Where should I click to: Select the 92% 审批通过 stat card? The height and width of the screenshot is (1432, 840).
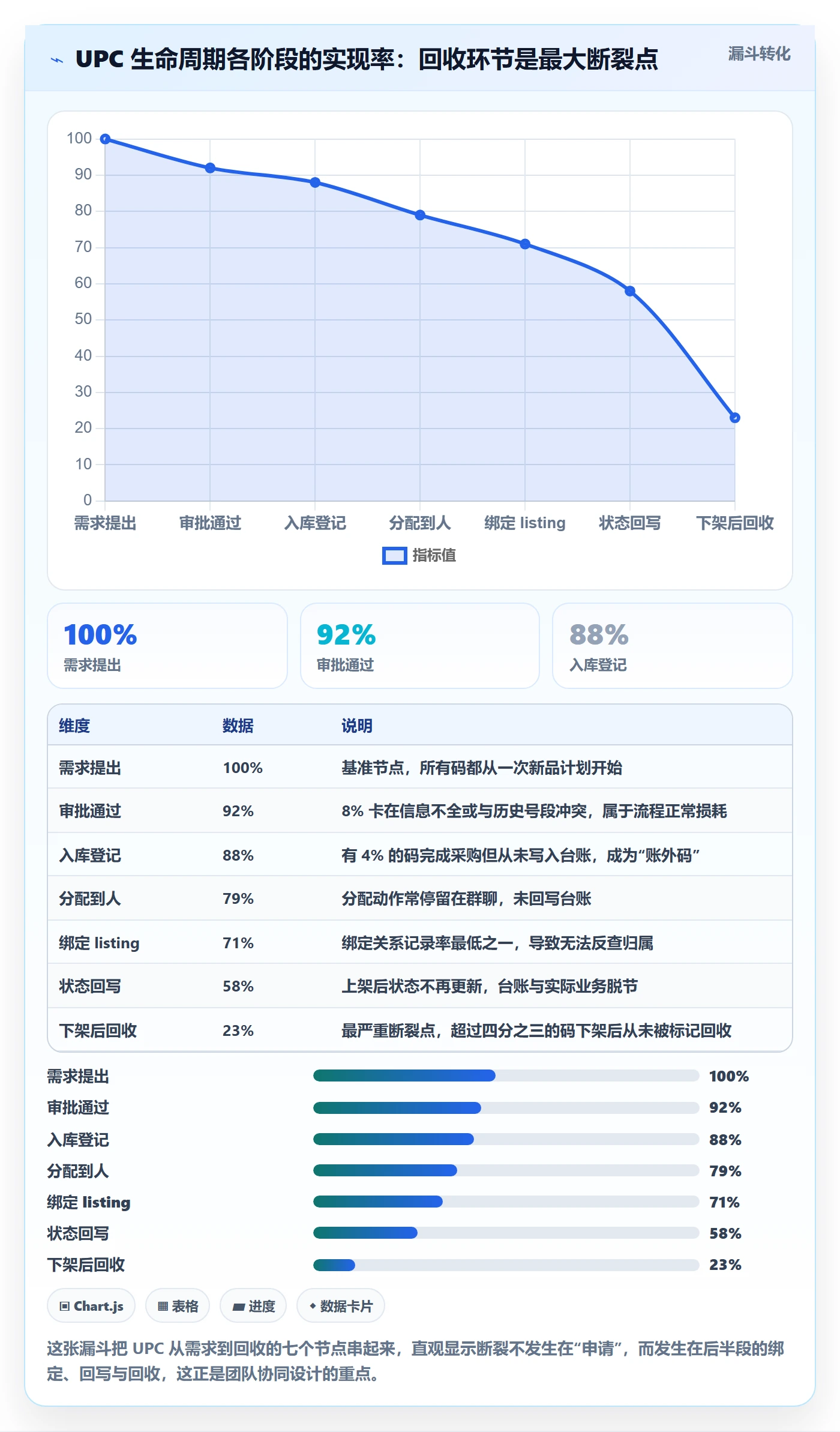point(420,646)
